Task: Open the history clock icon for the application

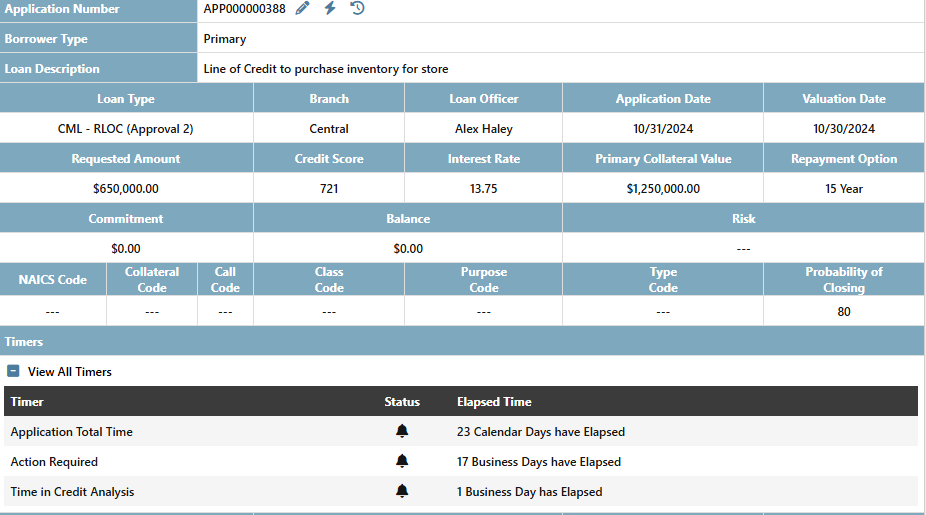Action: 357,9
